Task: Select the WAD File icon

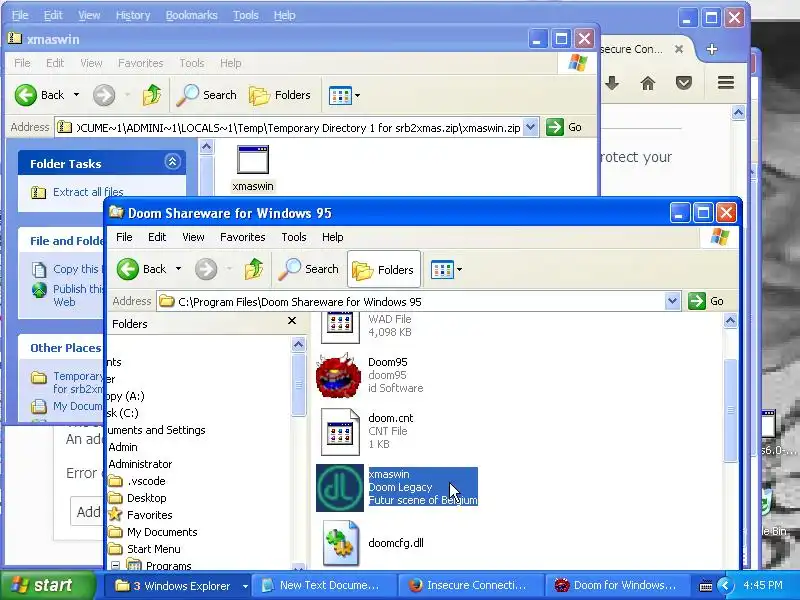Action: (x=340, y=328)
